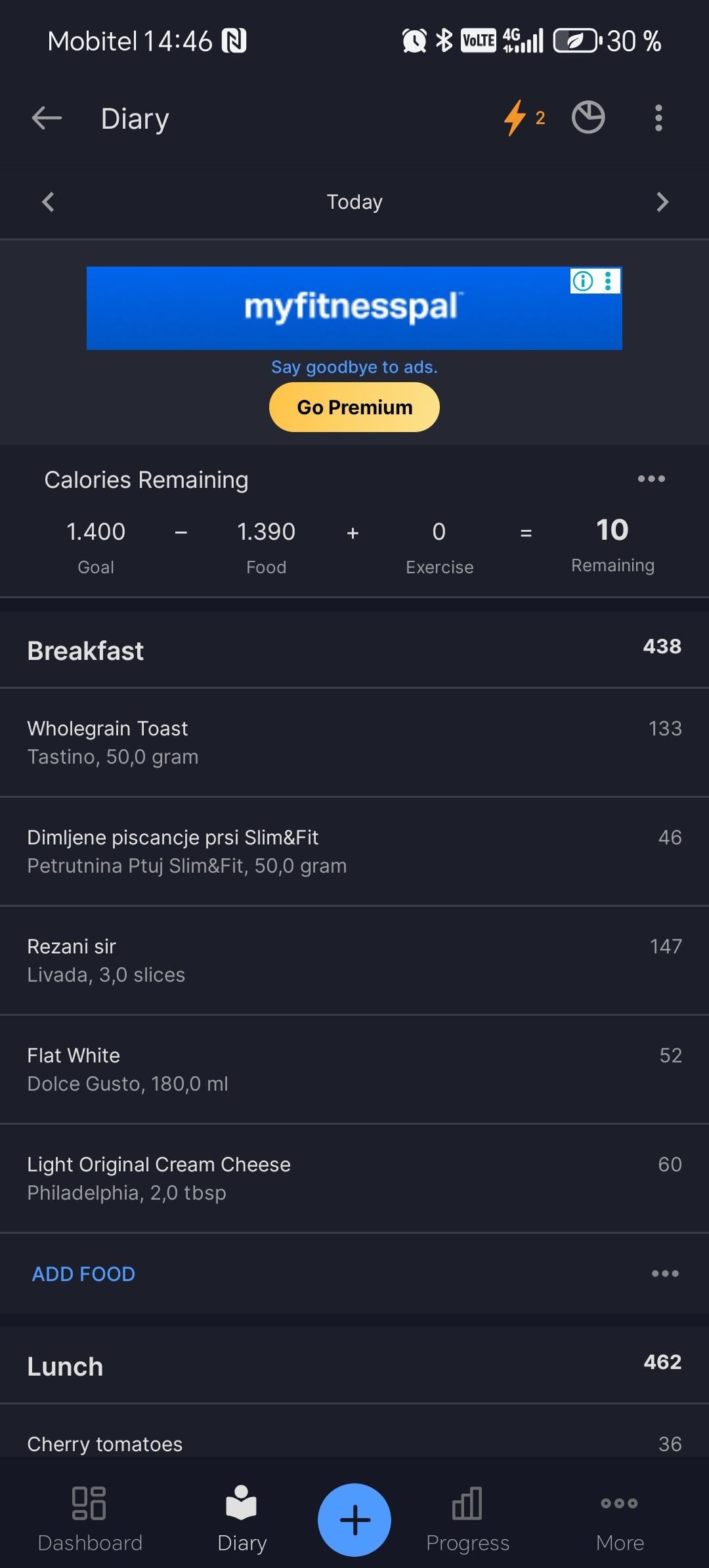The image size is (709, 1568).
Task: Open Calories Remaining options menu
Action: click(x=651, y=479)
